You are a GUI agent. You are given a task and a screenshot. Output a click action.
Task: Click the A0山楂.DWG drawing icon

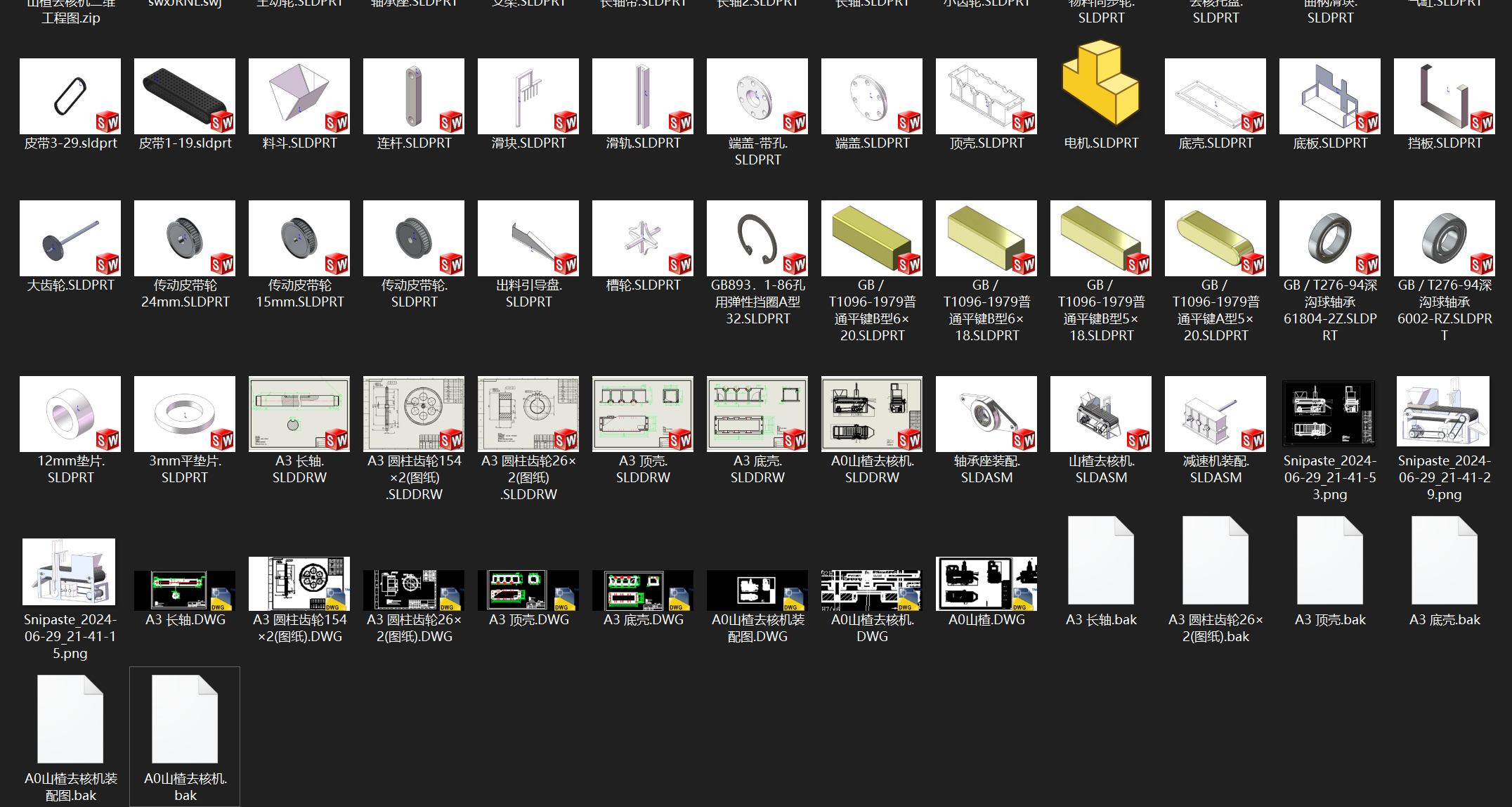point(986,583)
